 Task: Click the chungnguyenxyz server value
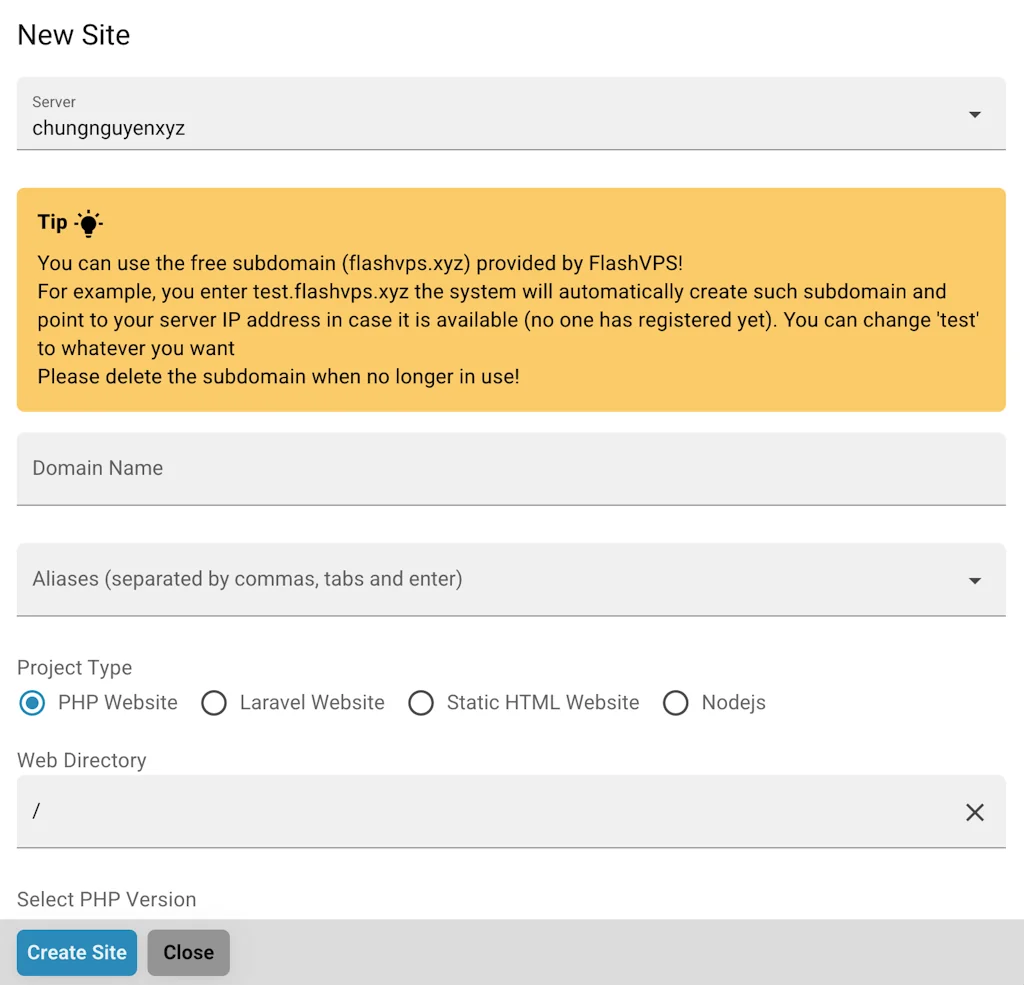[108, 128]
